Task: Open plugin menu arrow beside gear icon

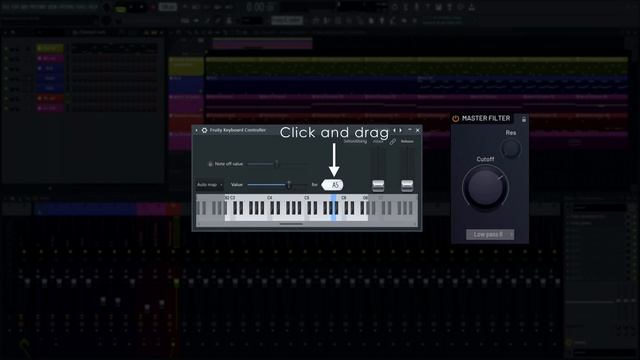Action: click(197, 130)
